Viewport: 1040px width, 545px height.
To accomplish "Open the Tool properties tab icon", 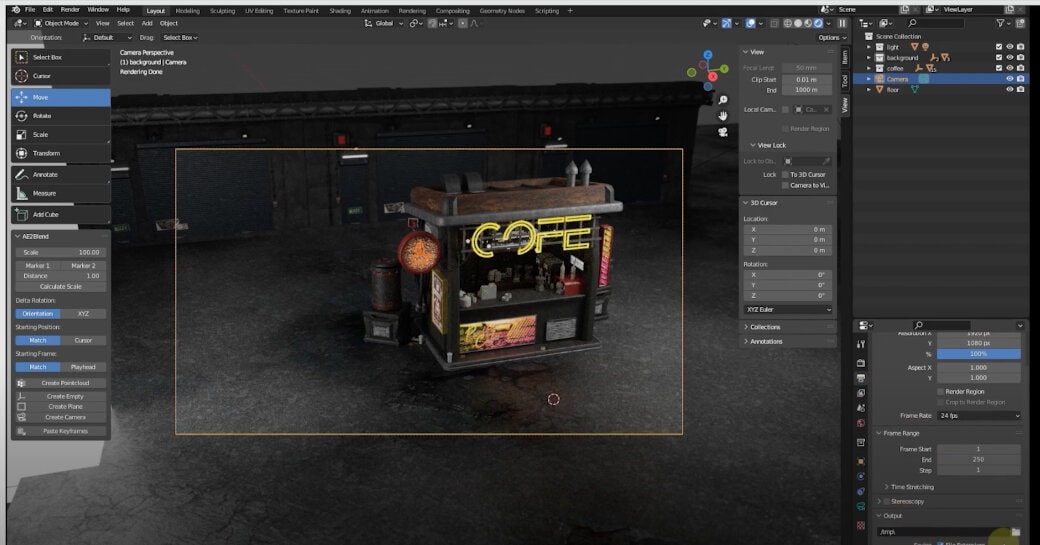I will (x=860, y=344).
